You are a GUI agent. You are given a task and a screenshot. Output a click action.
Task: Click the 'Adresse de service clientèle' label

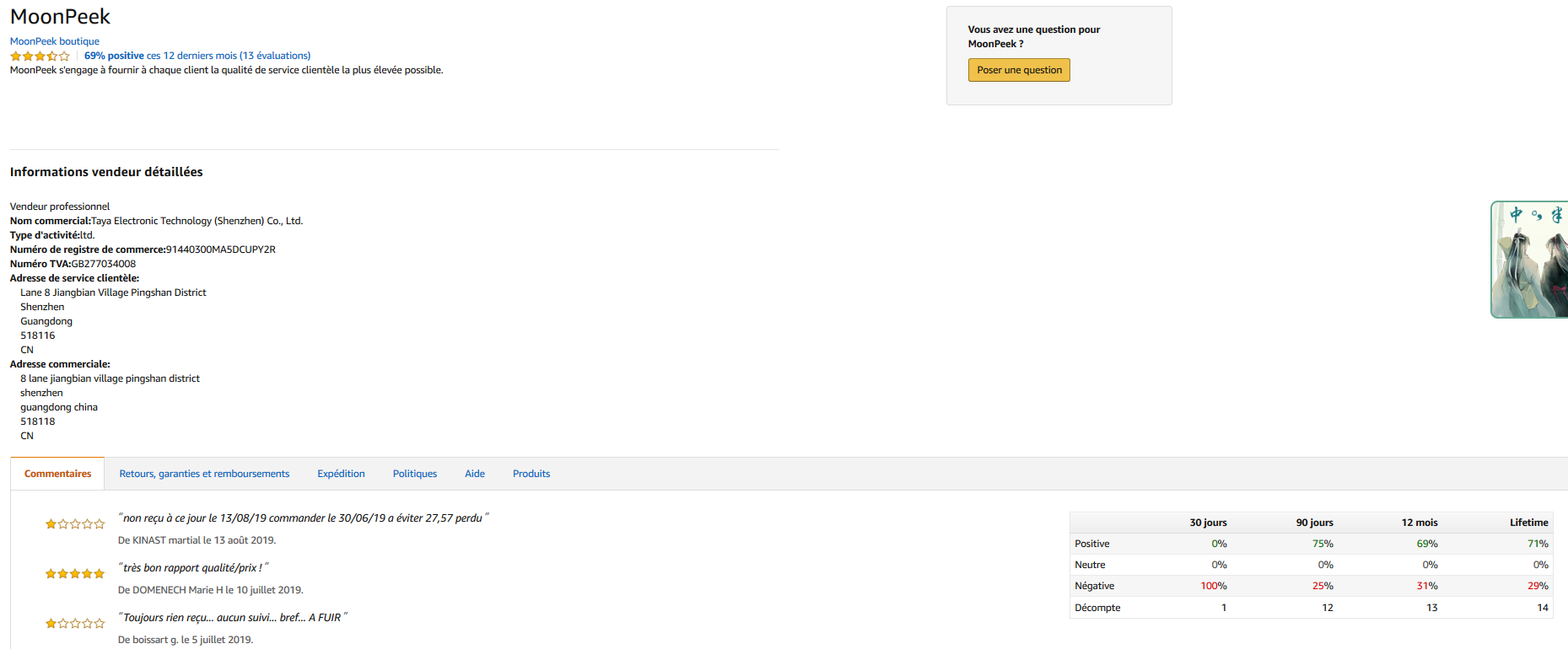click(x=74, y=278)
